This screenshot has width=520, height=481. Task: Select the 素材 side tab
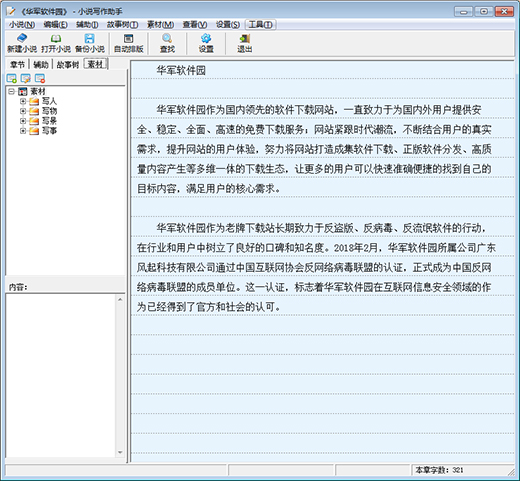[x=95, y=64]
